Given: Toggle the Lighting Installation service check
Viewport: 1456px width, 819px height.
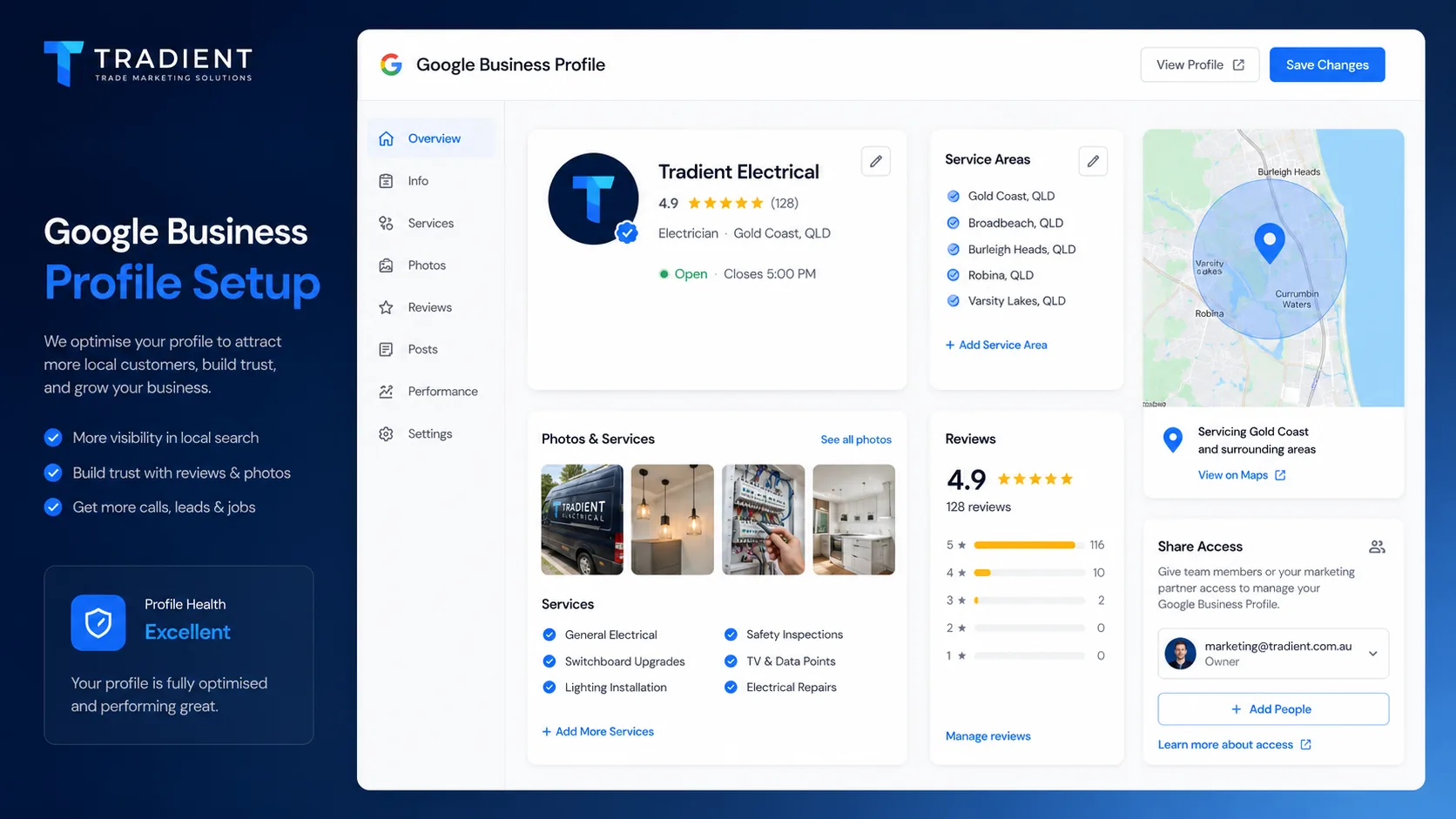Looking at the screenshot, I should (x=549, y=688).
